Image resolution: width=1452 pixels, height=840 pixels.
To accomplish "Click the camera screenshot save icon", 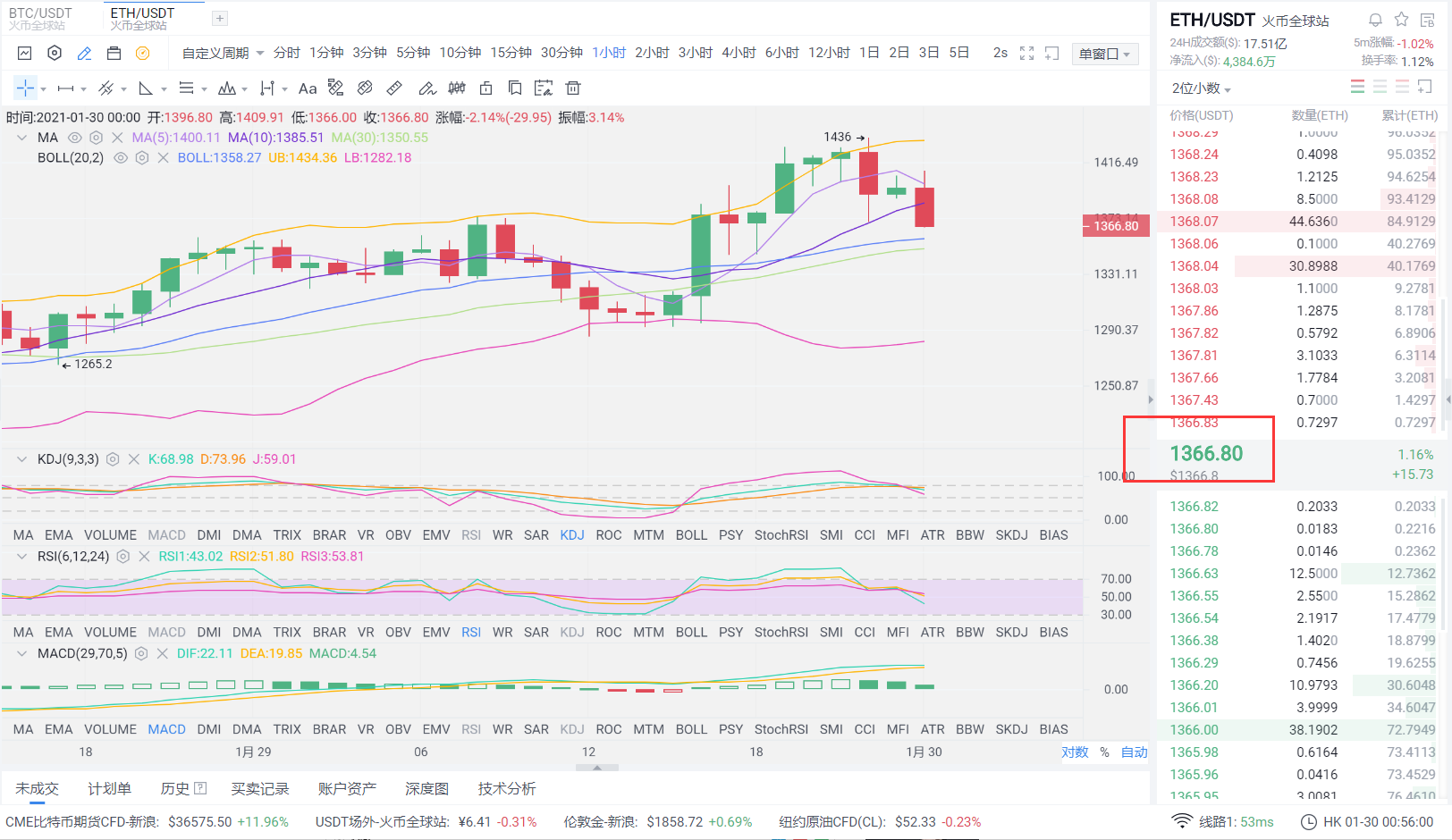I will (x=115, y=53).
